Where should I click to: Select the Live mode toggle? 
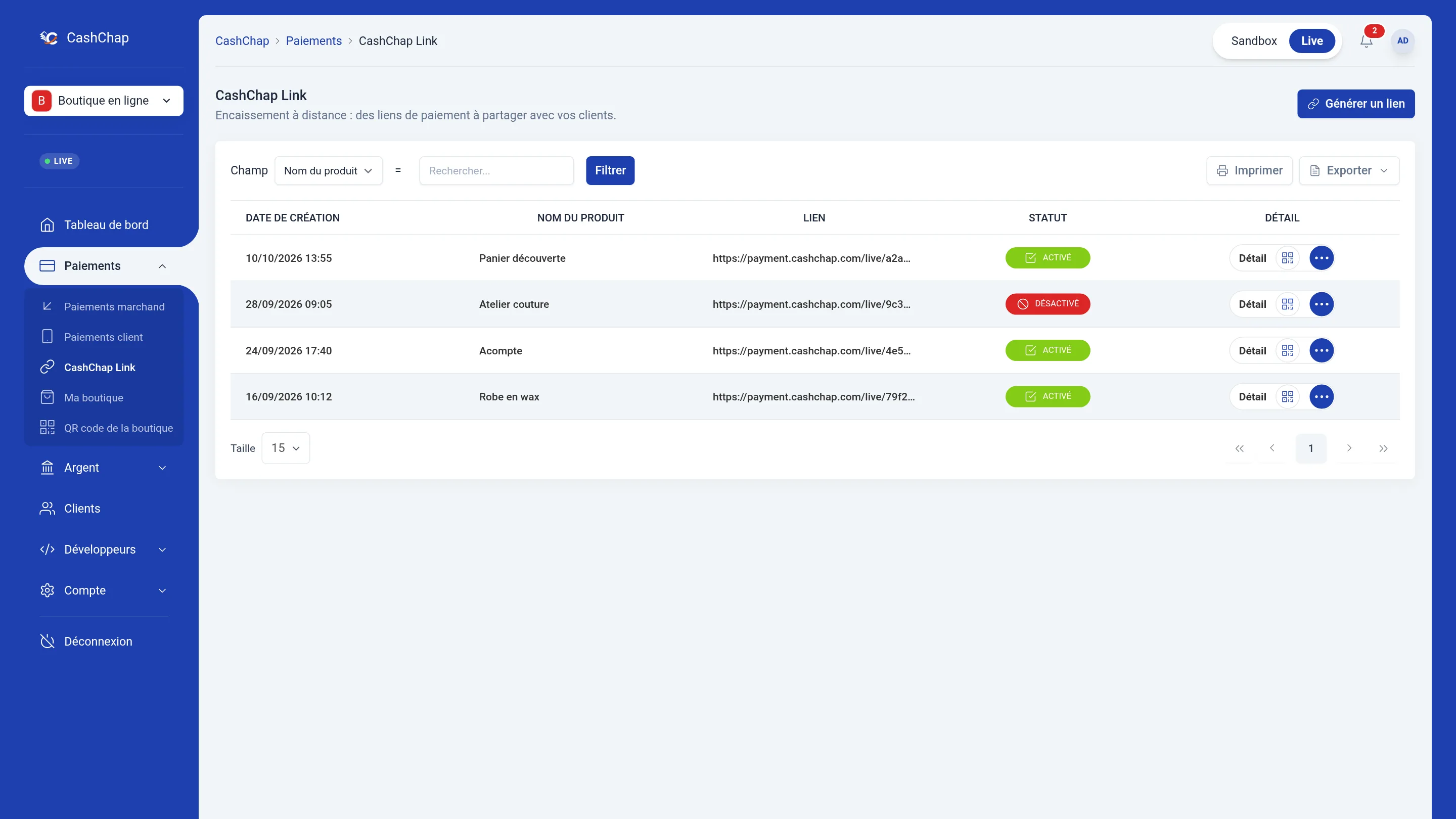(x=1312, y=40)
